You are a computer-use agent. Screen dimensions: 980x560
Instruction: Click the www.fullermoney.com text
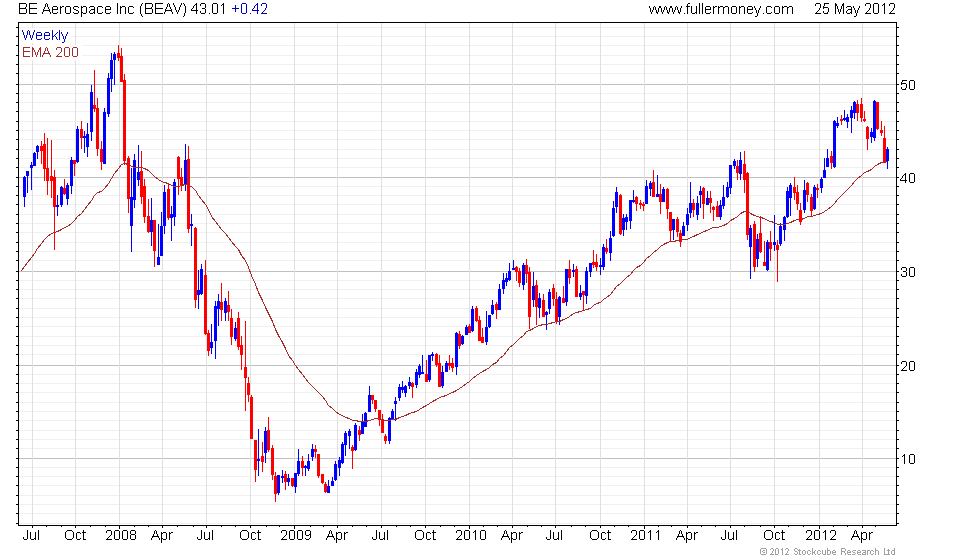(721, 9)
